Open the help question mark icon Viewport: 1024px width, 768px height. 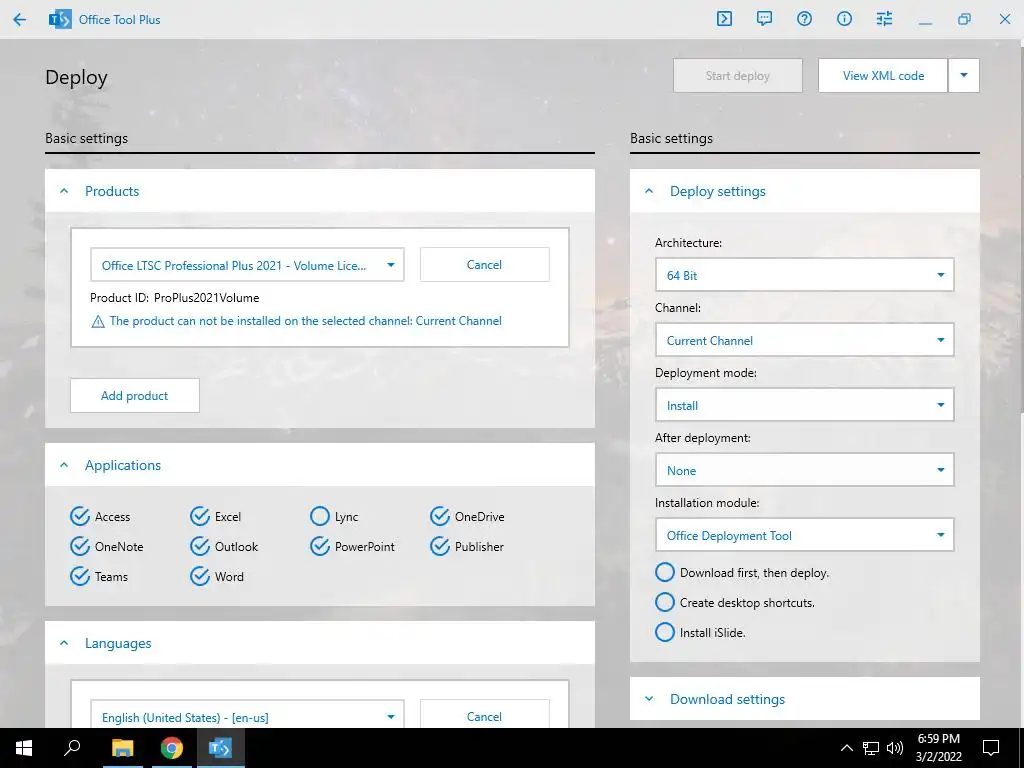[x=805, y=19]
